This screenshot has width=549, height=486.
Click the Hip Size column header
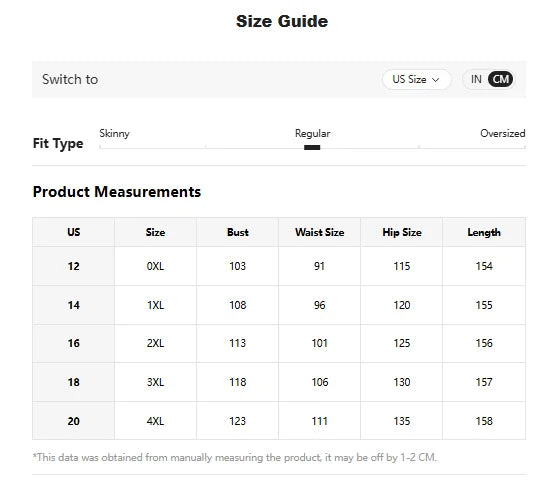click(402, 232)
